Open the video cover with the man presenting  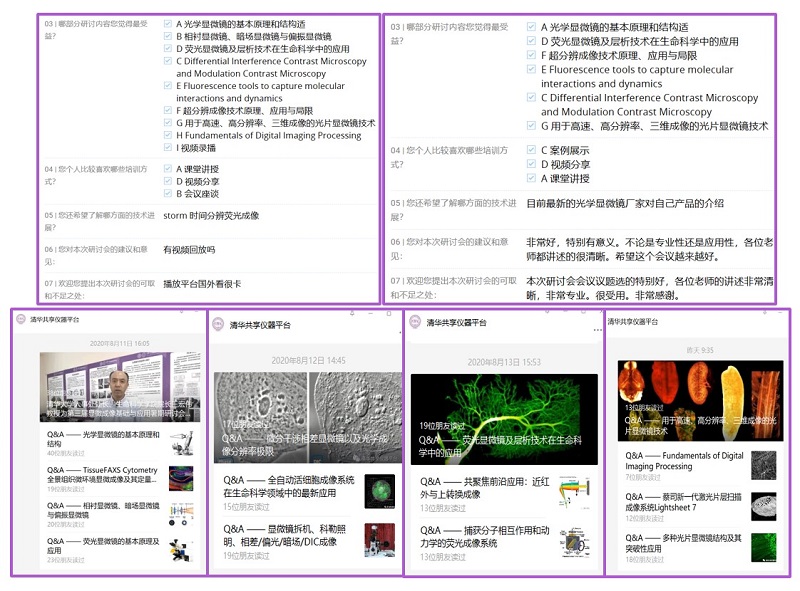[117, 386]
